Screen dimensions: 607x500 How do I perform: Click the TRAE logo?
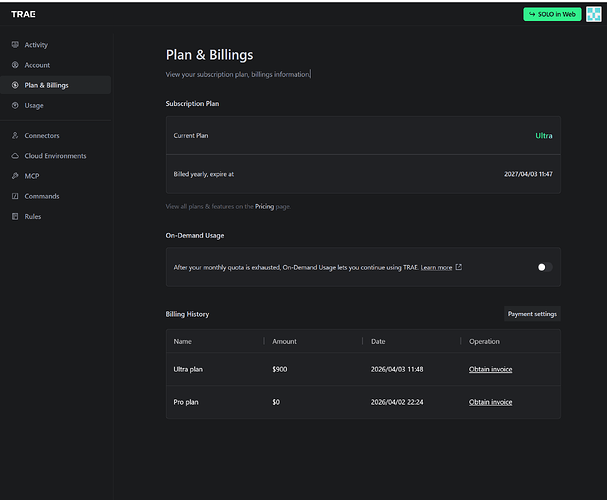[23, 14]
